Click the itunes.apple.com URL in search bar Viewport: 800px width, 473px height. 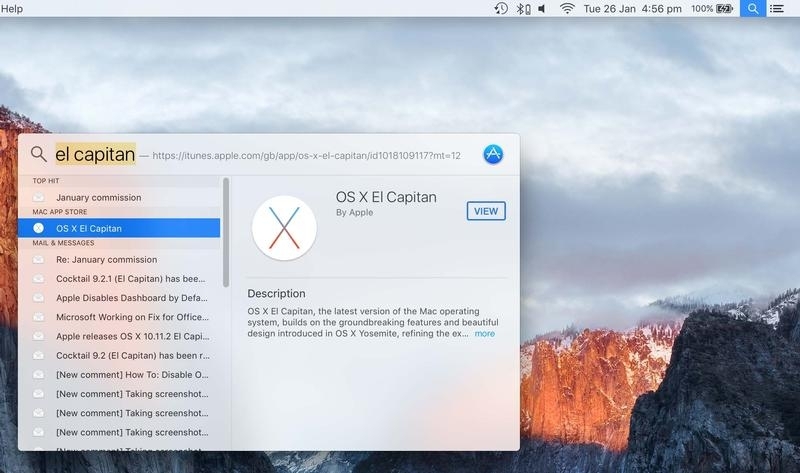click(x=306, y=156)
